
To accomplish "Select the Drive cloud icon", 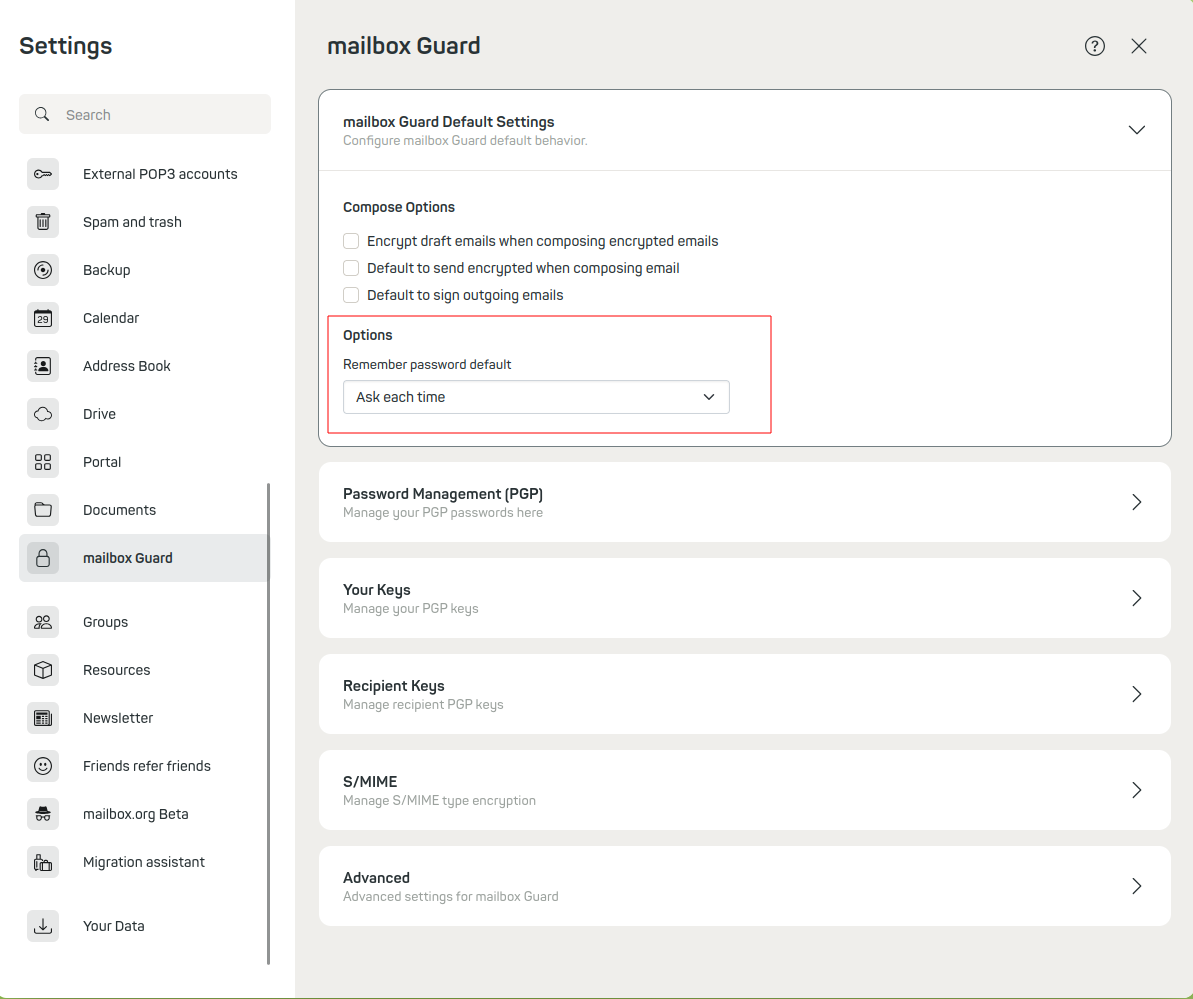I will (x=43, y=414).
